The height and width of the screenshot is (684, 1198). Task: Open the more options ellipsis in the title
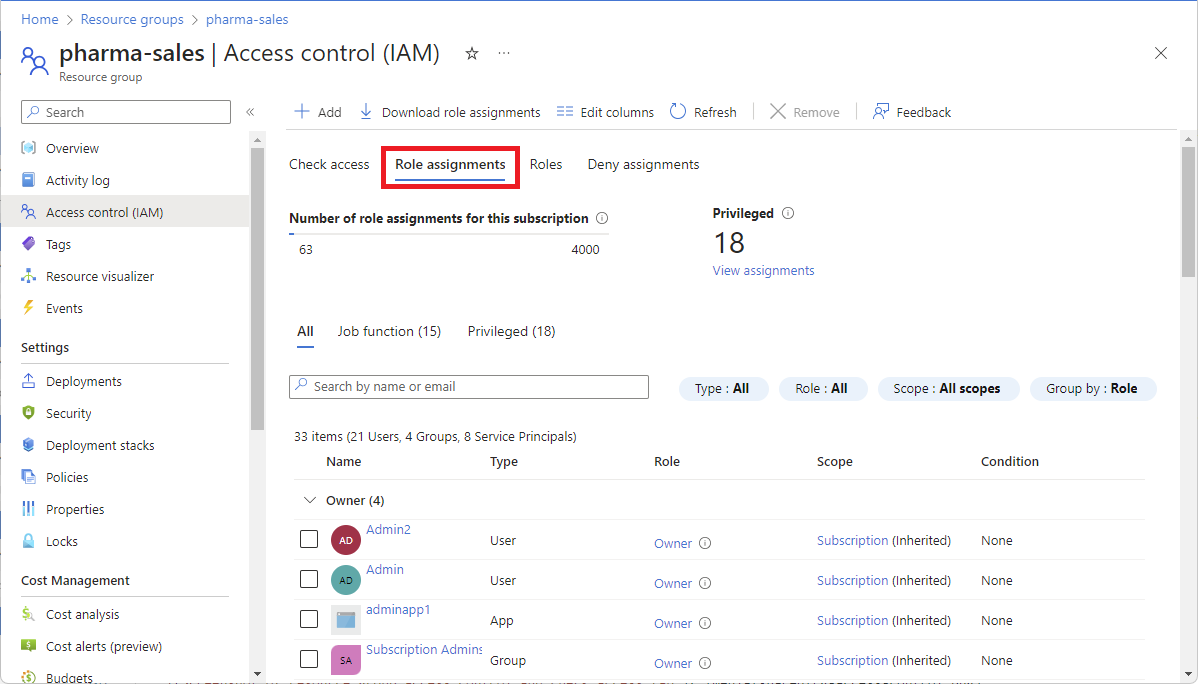[503, 53]
